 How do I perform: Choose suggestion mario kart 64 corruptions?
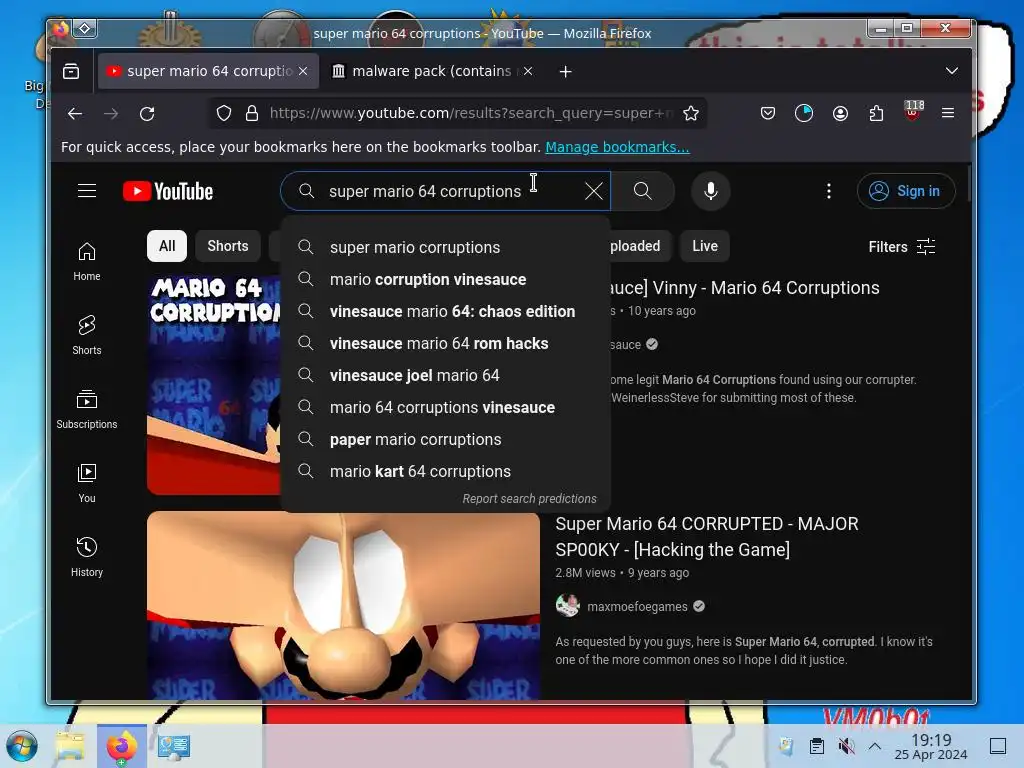[x=445, y=472]
